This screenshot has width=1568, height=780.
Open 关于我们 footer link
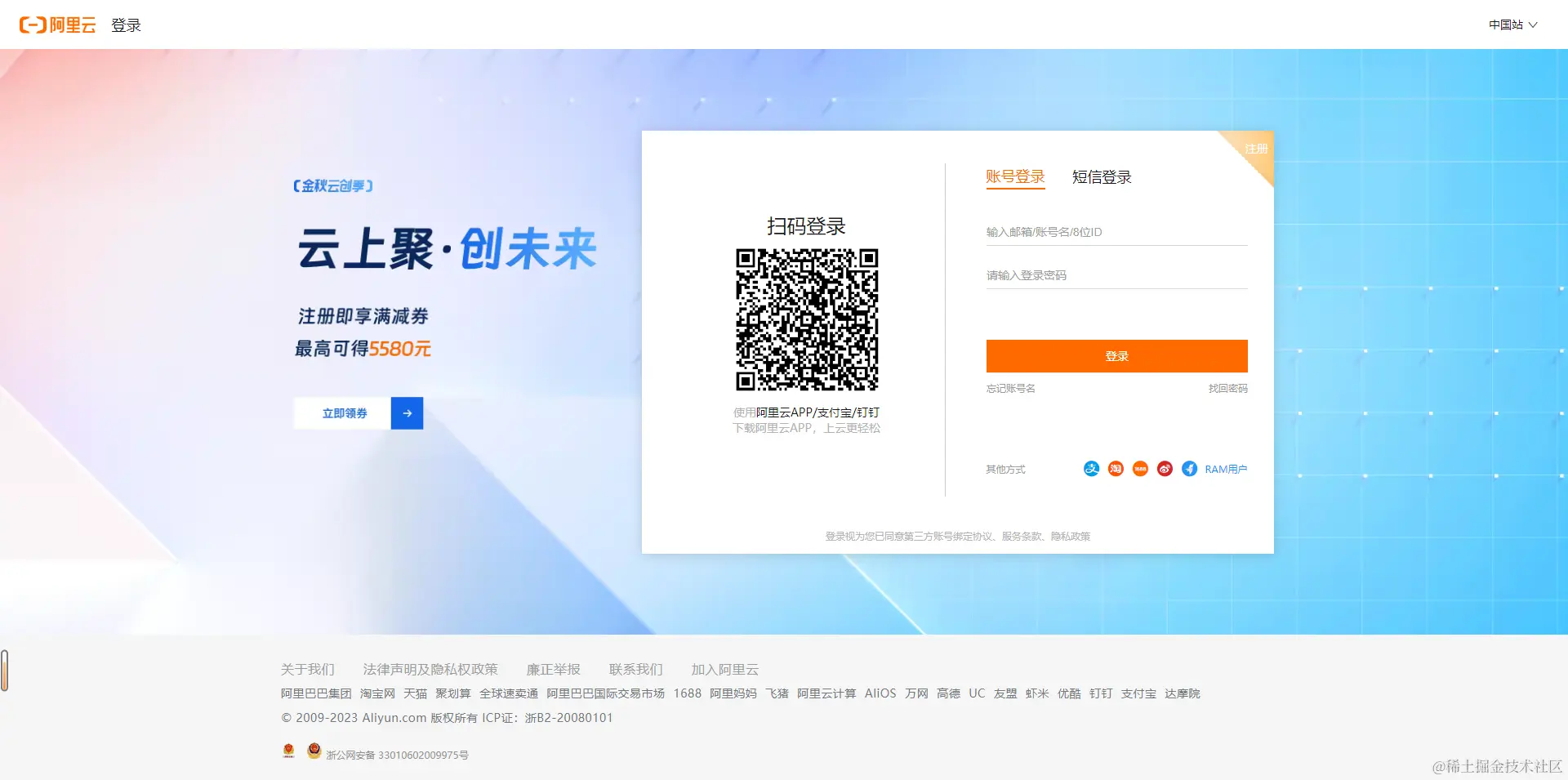tap(308, 670)
